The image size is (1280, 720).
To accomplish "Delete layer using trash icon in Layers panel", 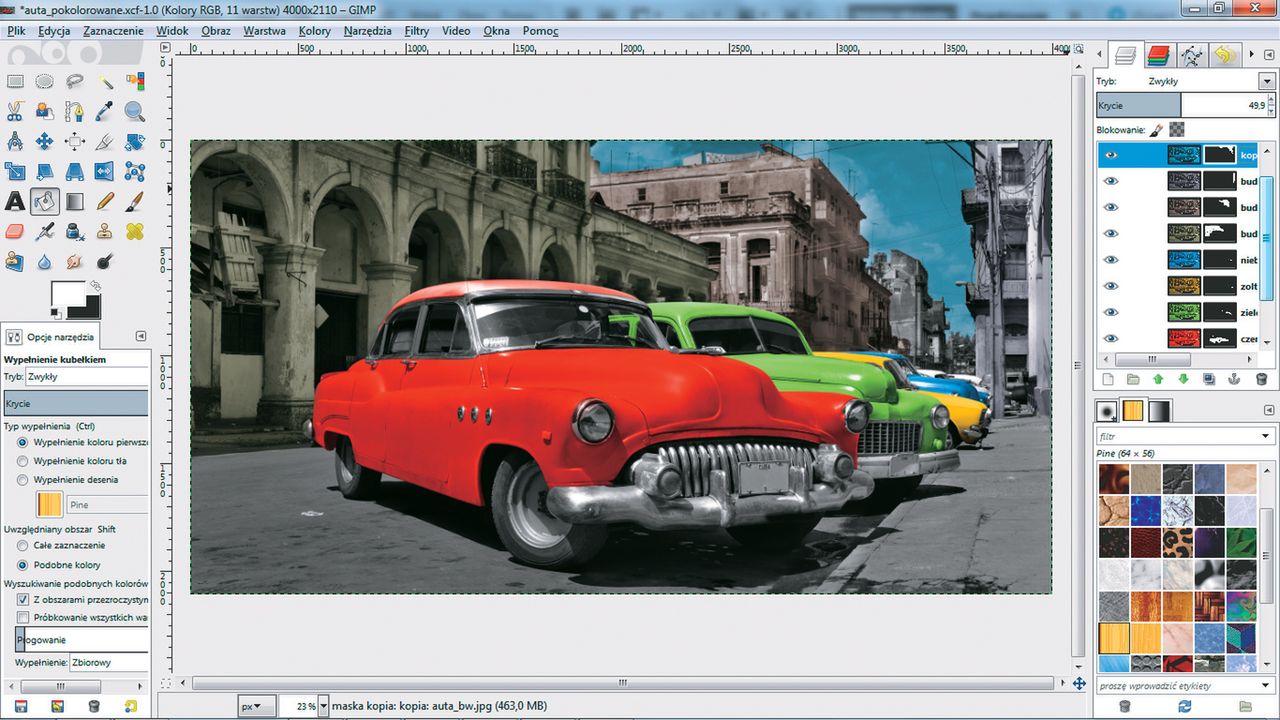I will (x=1261, y=380).
